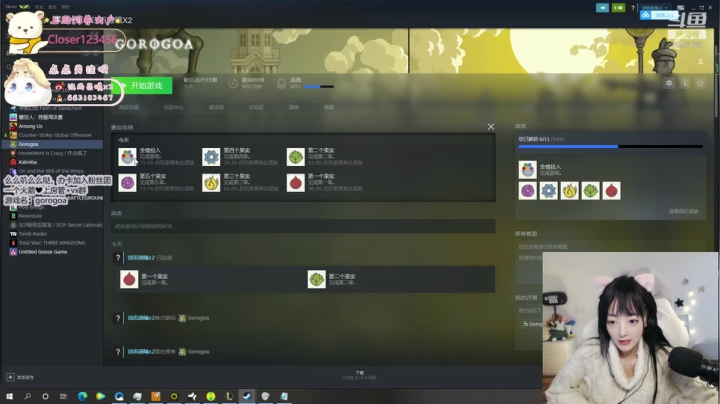Image resolution: width=720 pixels, height=404 pixels.
Task: Open the playtime clock icon
Action: point(233,84)
